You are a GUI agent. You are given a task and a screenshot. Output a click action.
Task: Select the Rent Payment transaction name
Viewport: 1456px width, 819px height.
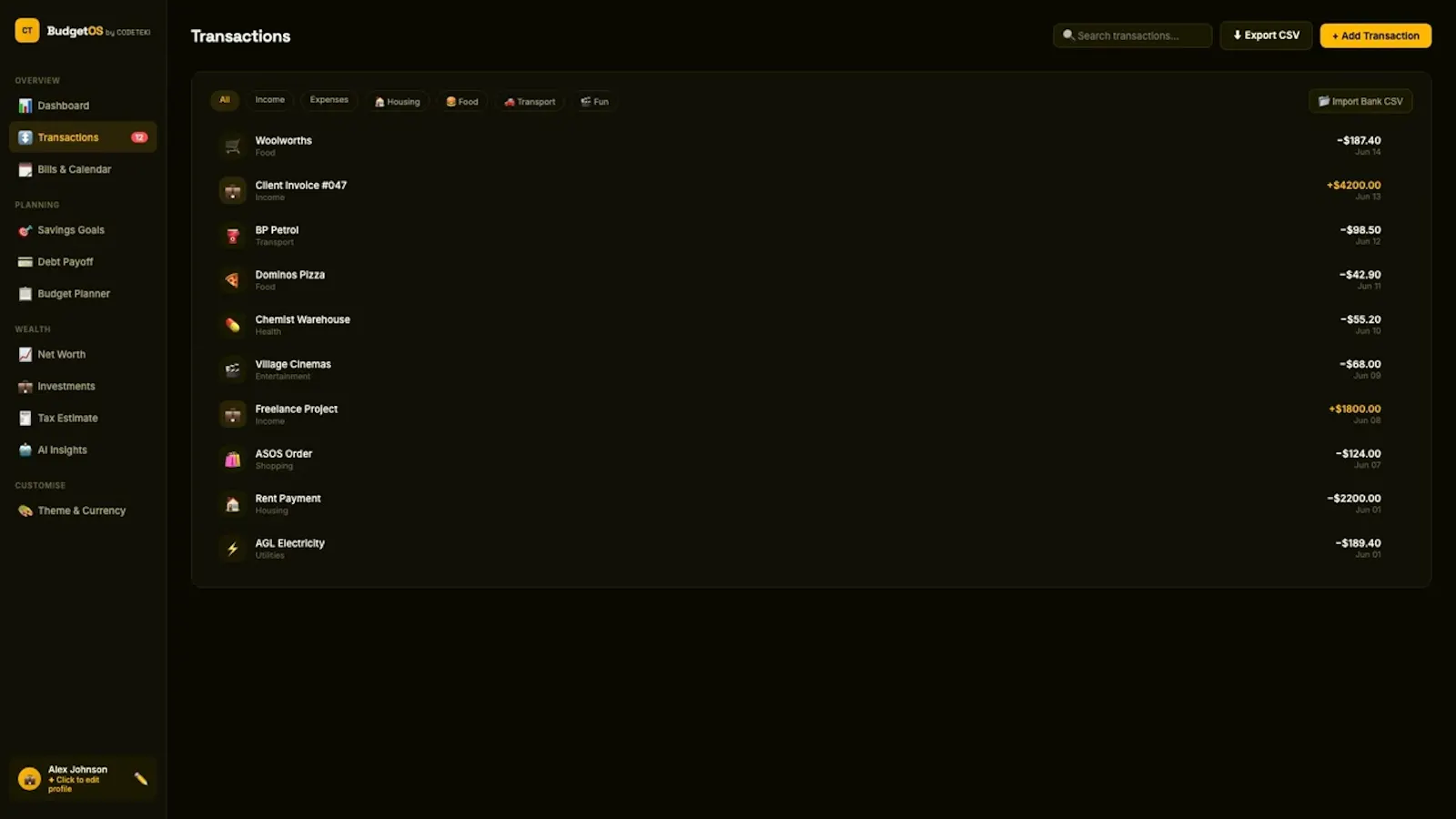click(x=288, y=499)
